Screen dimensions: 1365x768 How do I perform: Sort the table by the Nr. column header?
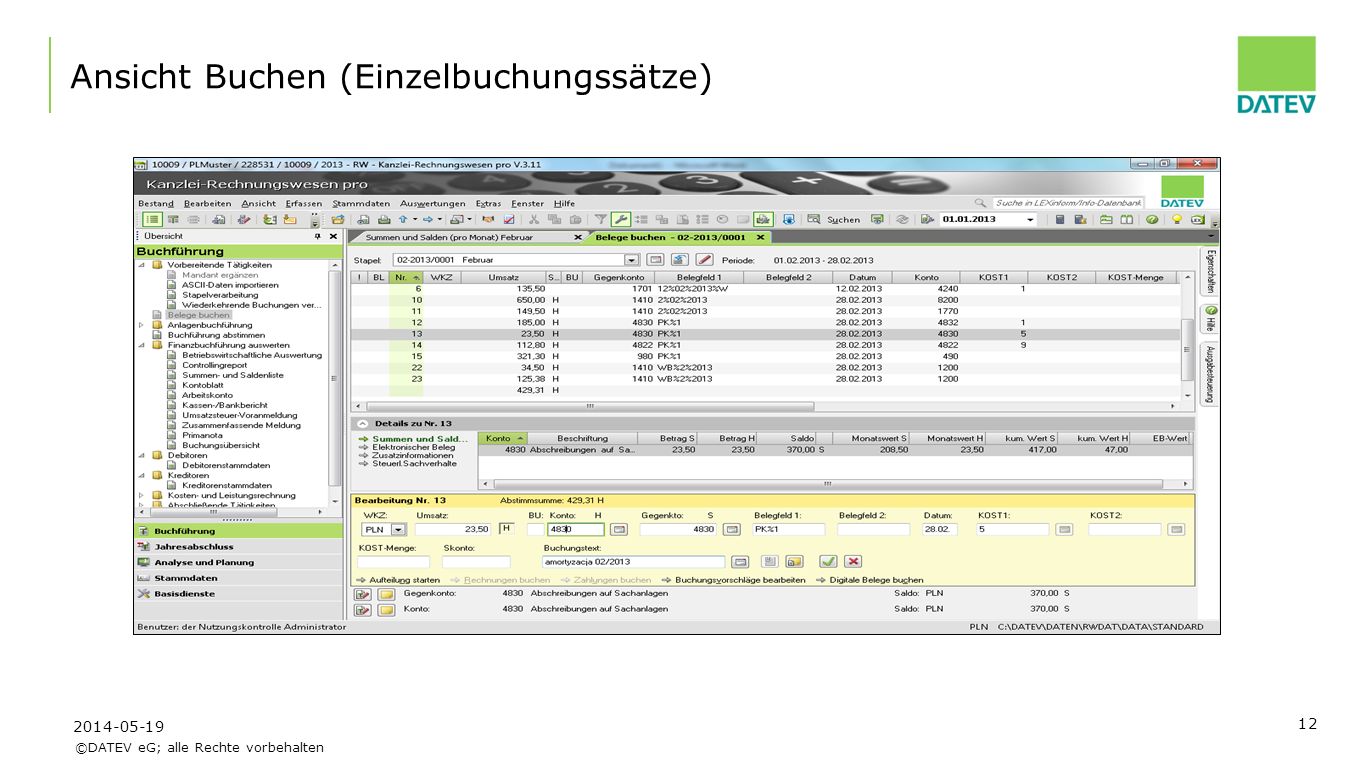click(406, 277)
